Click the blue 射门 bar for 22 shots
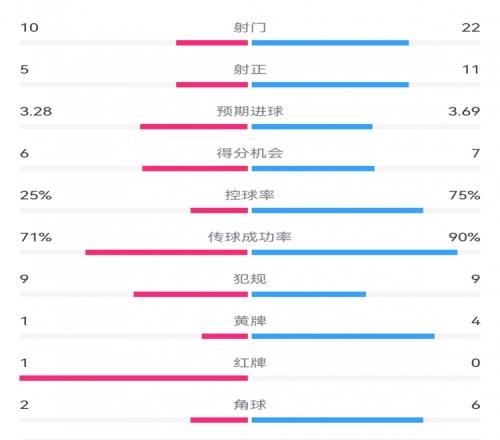Image resolution: width=500 pixels, height=440 pixels. point(330,43)
